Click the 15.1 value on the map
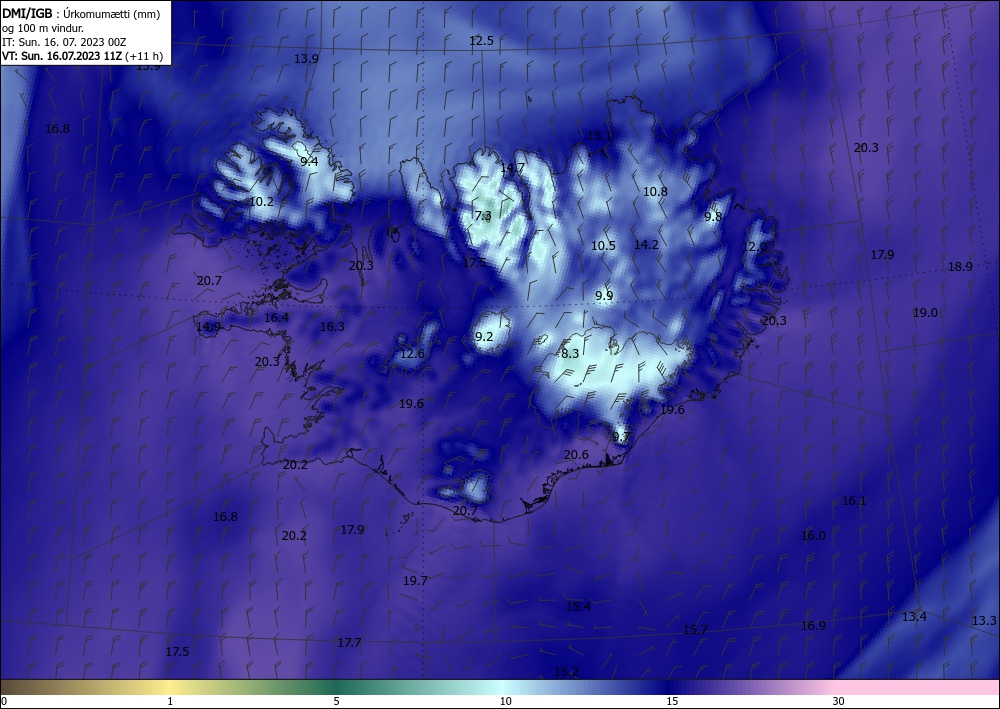This screenshot has height=709, width=1000. 598,136
